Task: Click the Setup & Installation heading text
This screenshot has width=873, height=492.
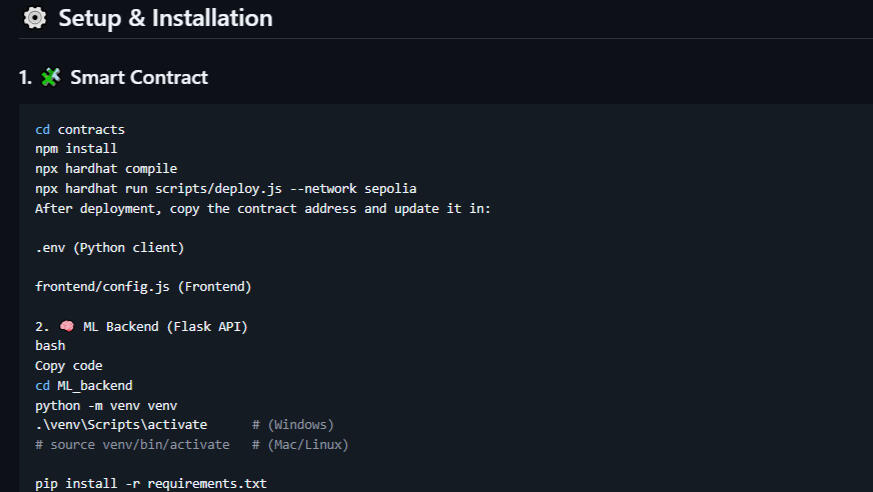Action: point(165,19)
